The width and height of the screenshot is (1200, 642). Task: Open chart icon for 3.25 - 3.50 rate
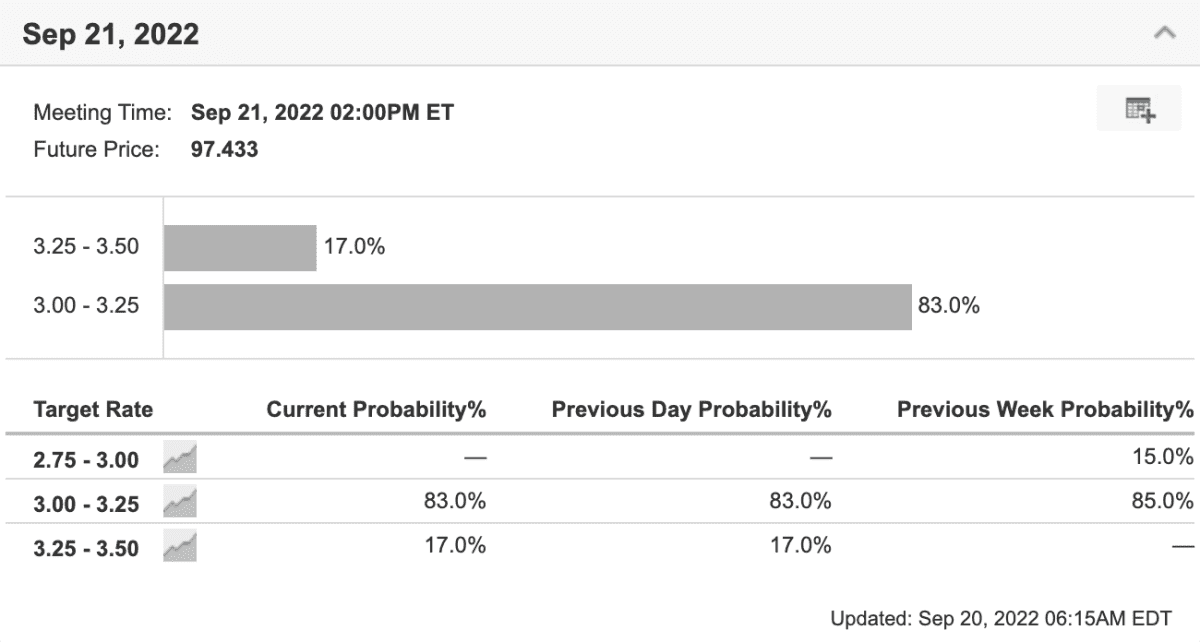(x=180, y=546)
